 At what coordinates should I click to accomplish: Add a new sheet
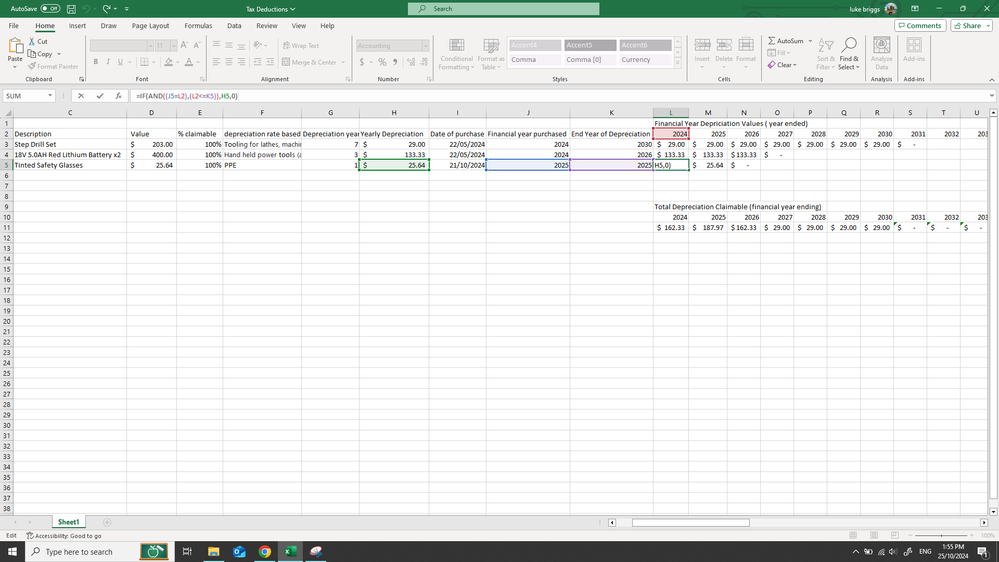point(107,522)
